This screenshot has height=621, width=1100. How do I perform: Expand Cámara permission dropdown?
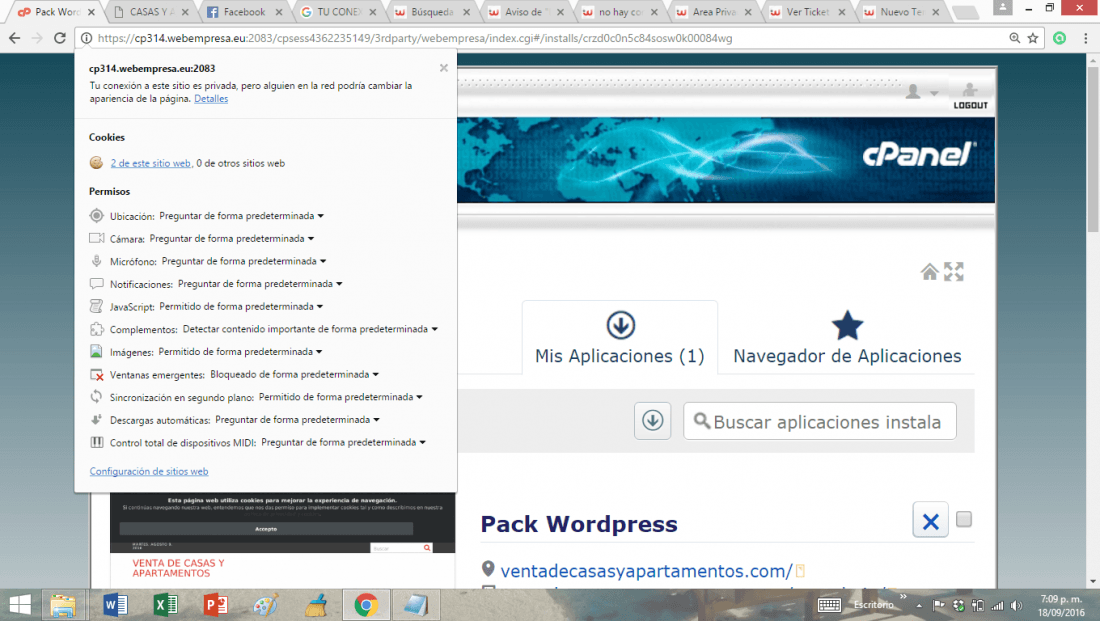point(232,239)
